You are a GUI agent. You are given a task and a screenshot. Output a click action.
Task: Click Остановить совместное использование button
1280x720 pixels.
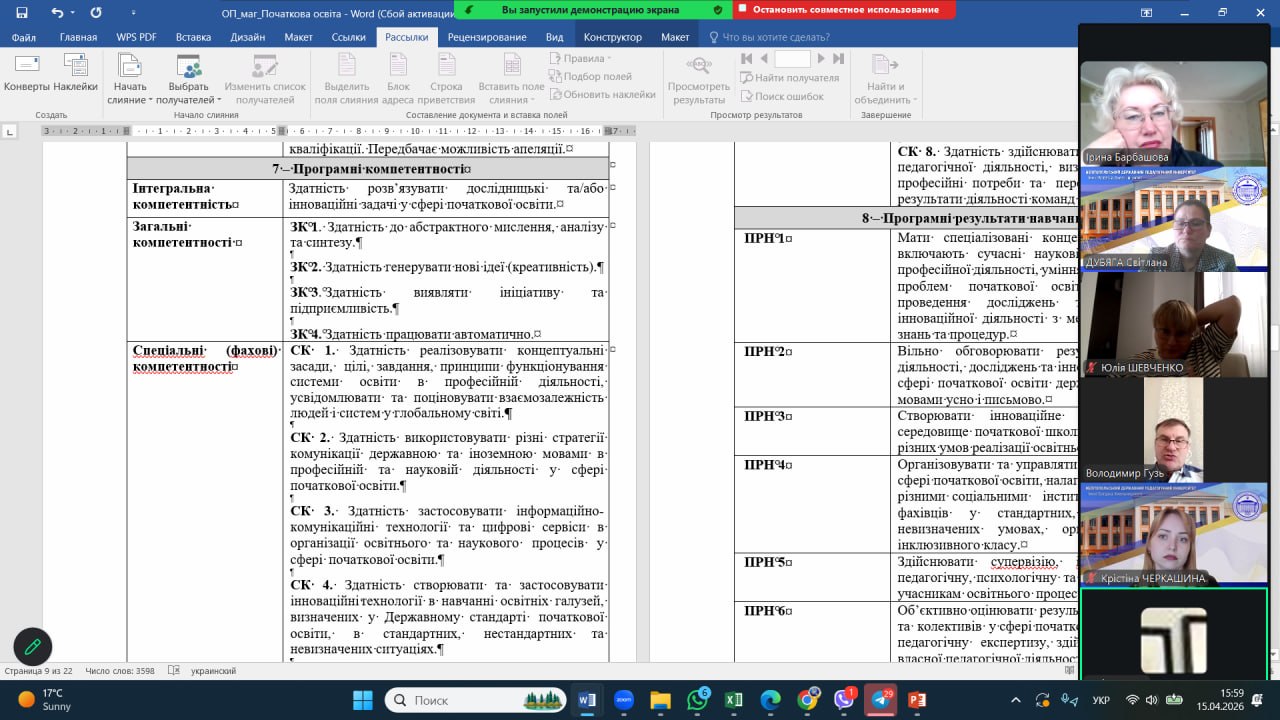(844, 10)
